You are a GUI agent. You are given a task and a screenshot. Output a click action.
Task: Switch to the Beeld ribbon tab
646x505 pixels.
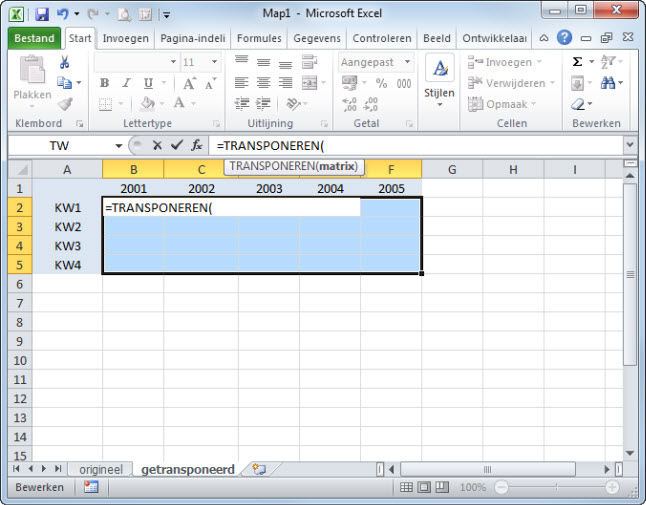click(436, 38)
